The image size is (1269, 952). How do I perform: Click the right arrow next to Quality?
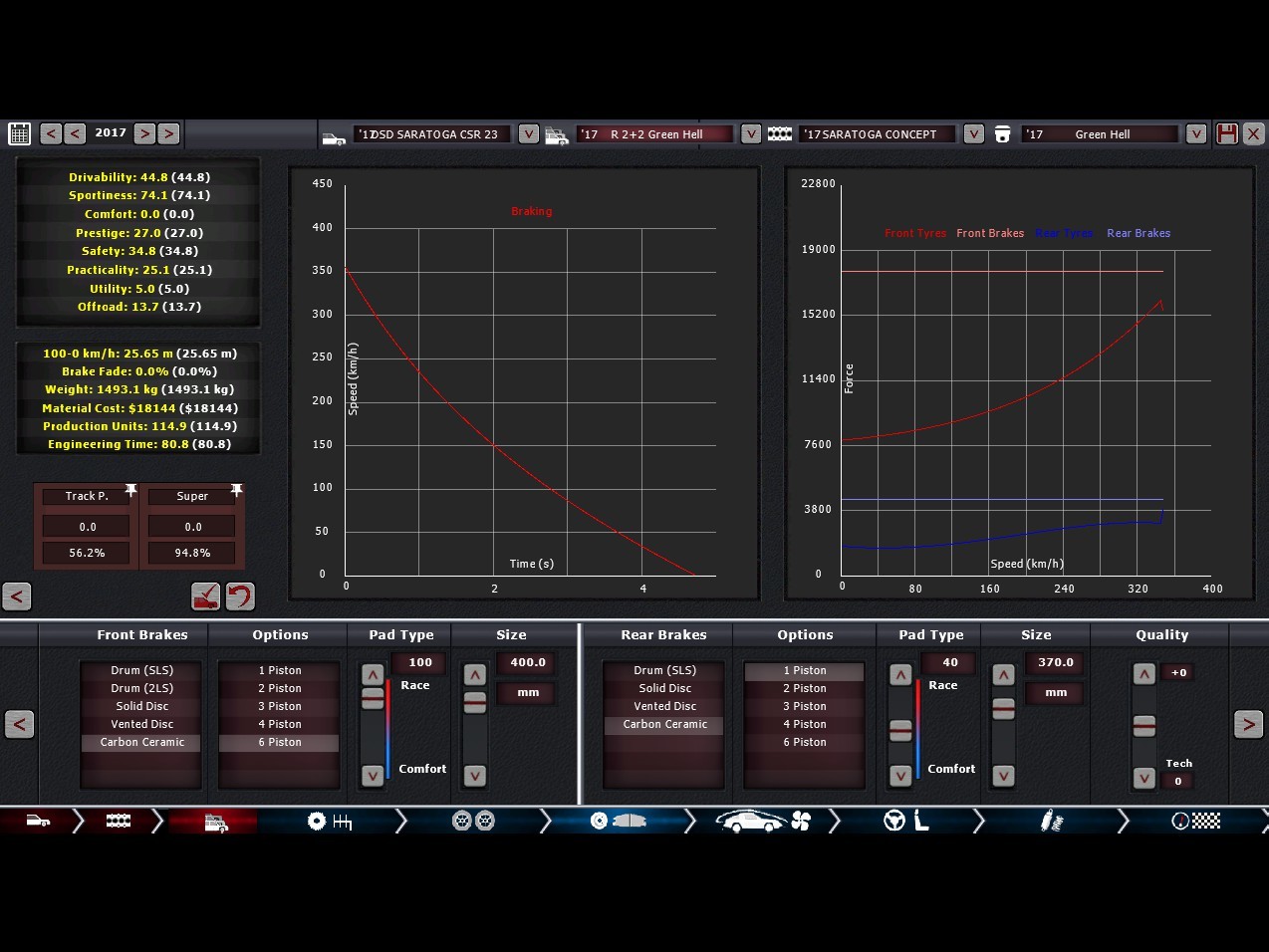click(x=1248, y=724)
